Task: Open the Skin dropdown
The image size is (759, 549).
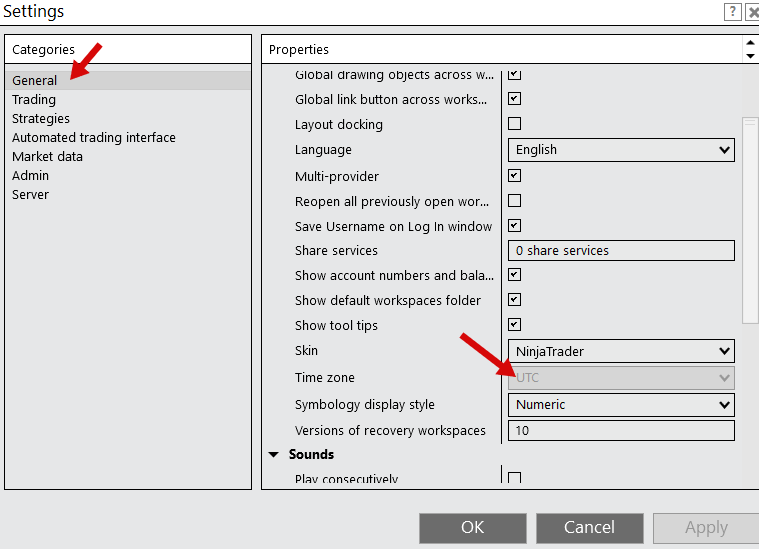Action: coord(621,351)
